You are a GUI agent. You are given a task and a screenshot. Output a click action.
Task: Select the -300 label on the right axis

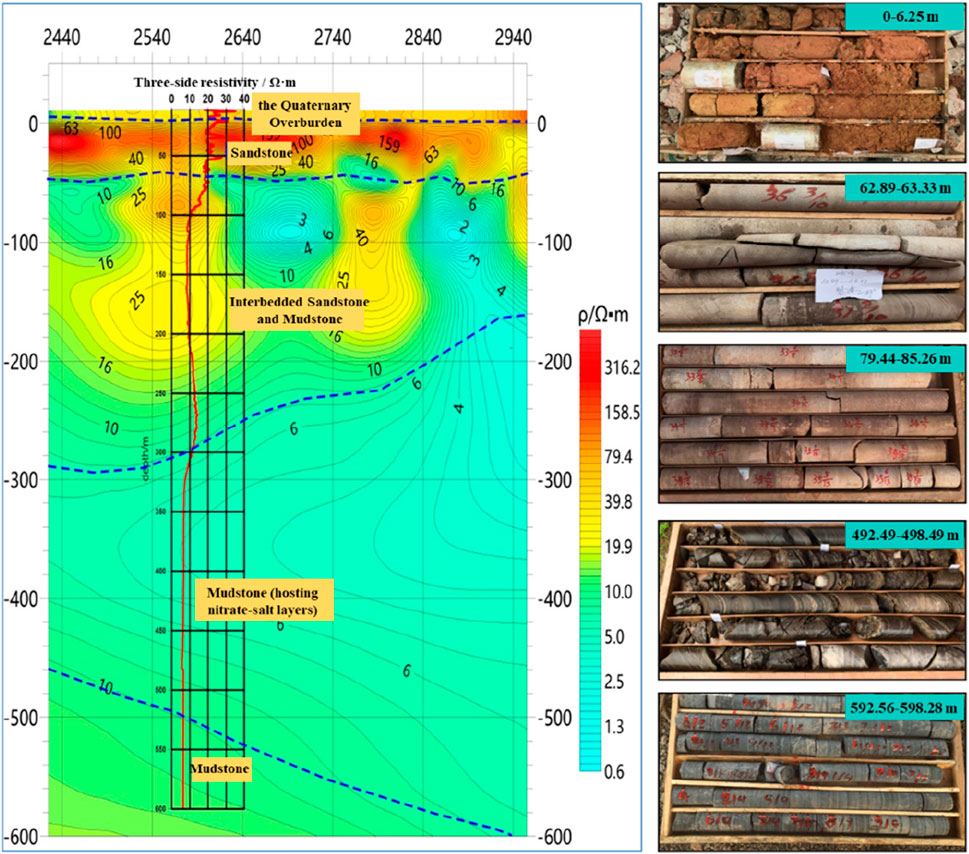click(558, 480)
